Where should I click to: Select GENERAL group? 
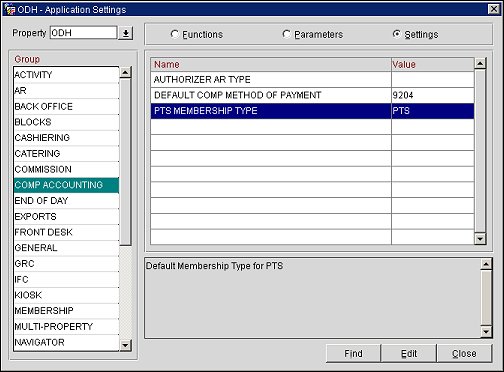pos(66,248)
